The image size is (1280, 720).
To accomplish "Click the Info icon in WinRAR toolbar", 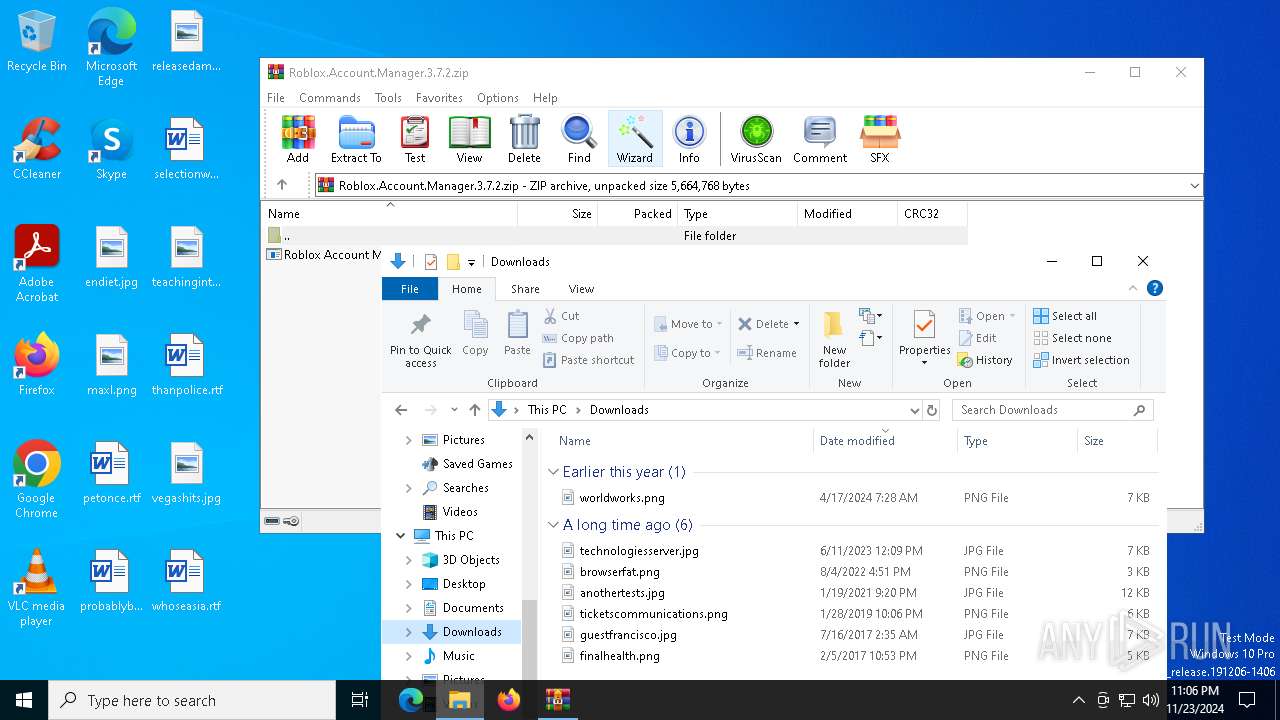I will pos(689,138).
